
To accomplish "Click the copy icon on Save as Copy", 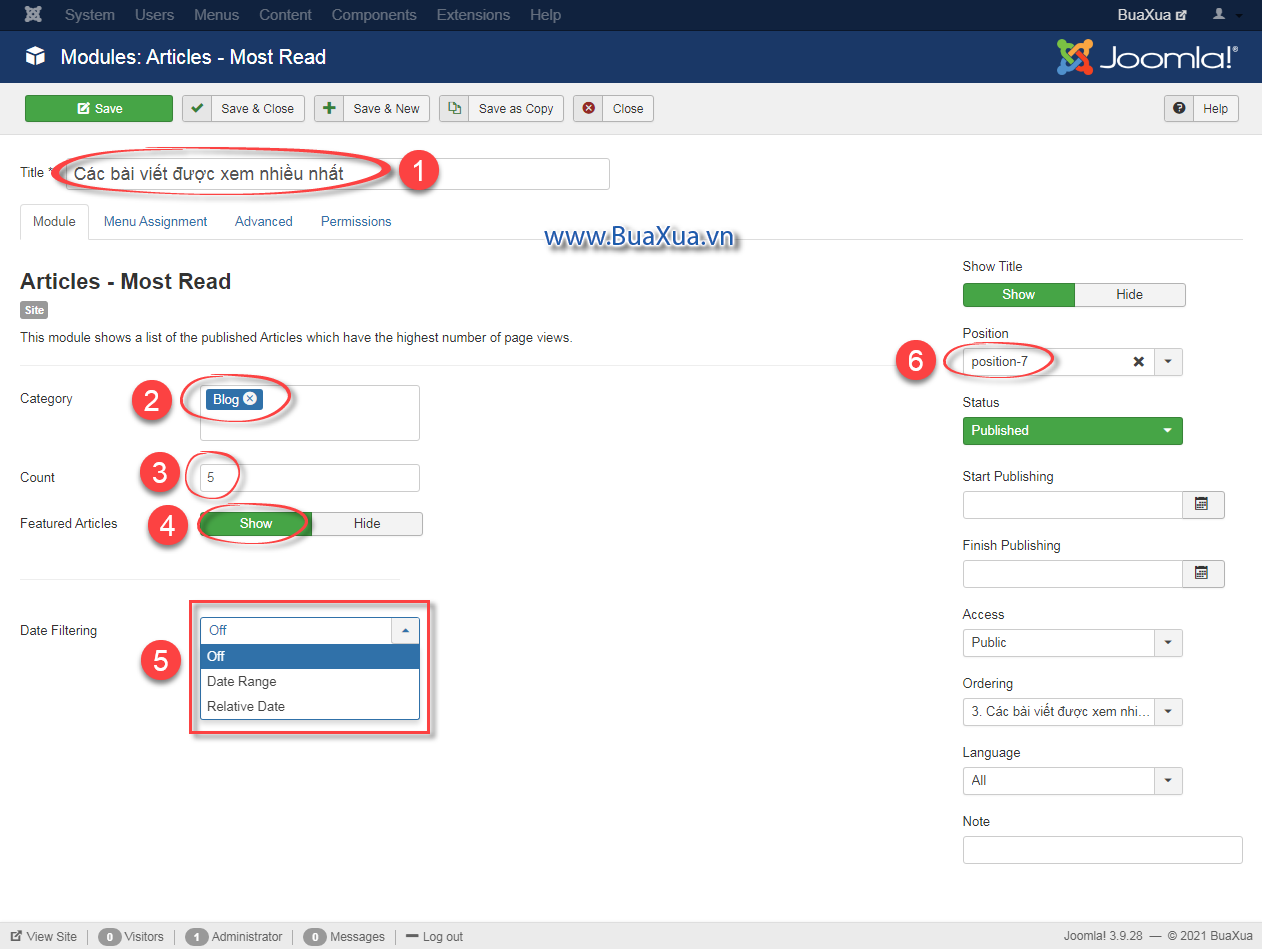I will pyautogui.click(x=454, y=108).
